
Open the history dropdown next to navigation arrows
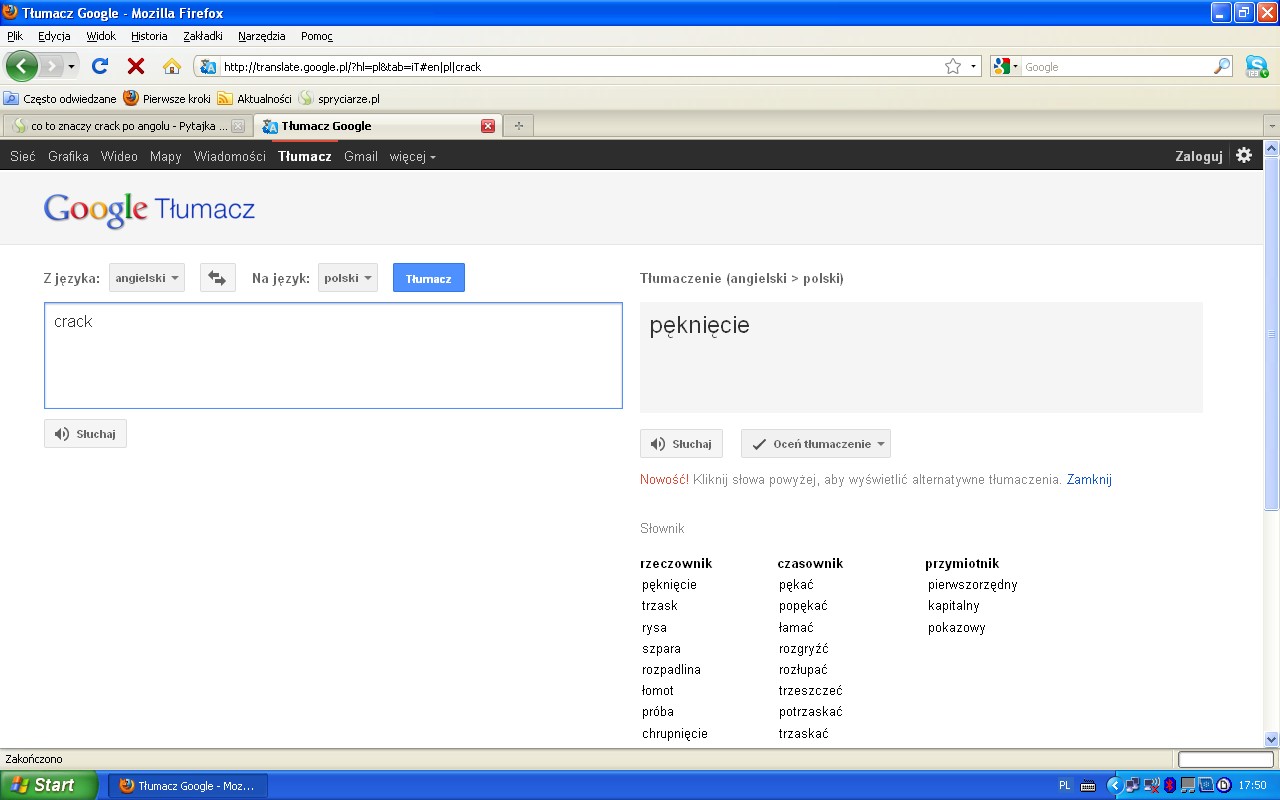[x=71, y=67]
